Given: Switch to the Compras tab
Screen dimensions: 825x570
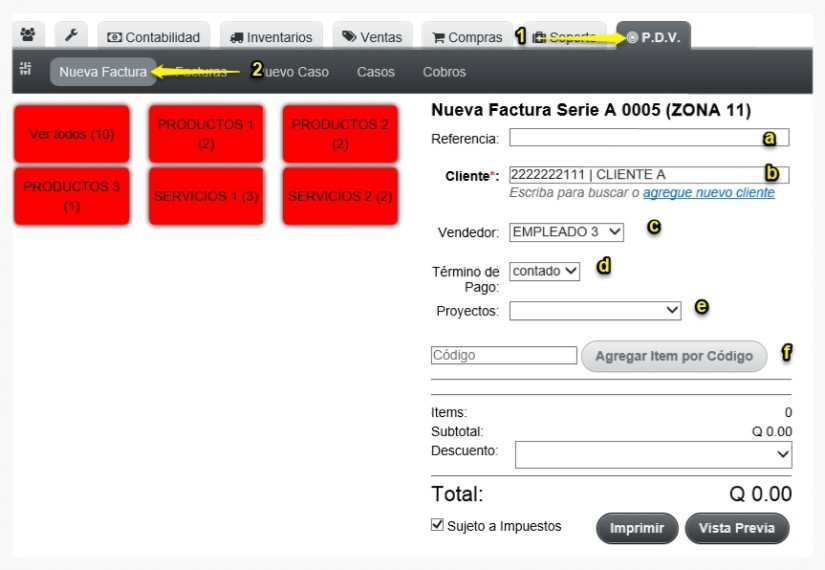Looking at the screenshot, I should coord(467,36).
